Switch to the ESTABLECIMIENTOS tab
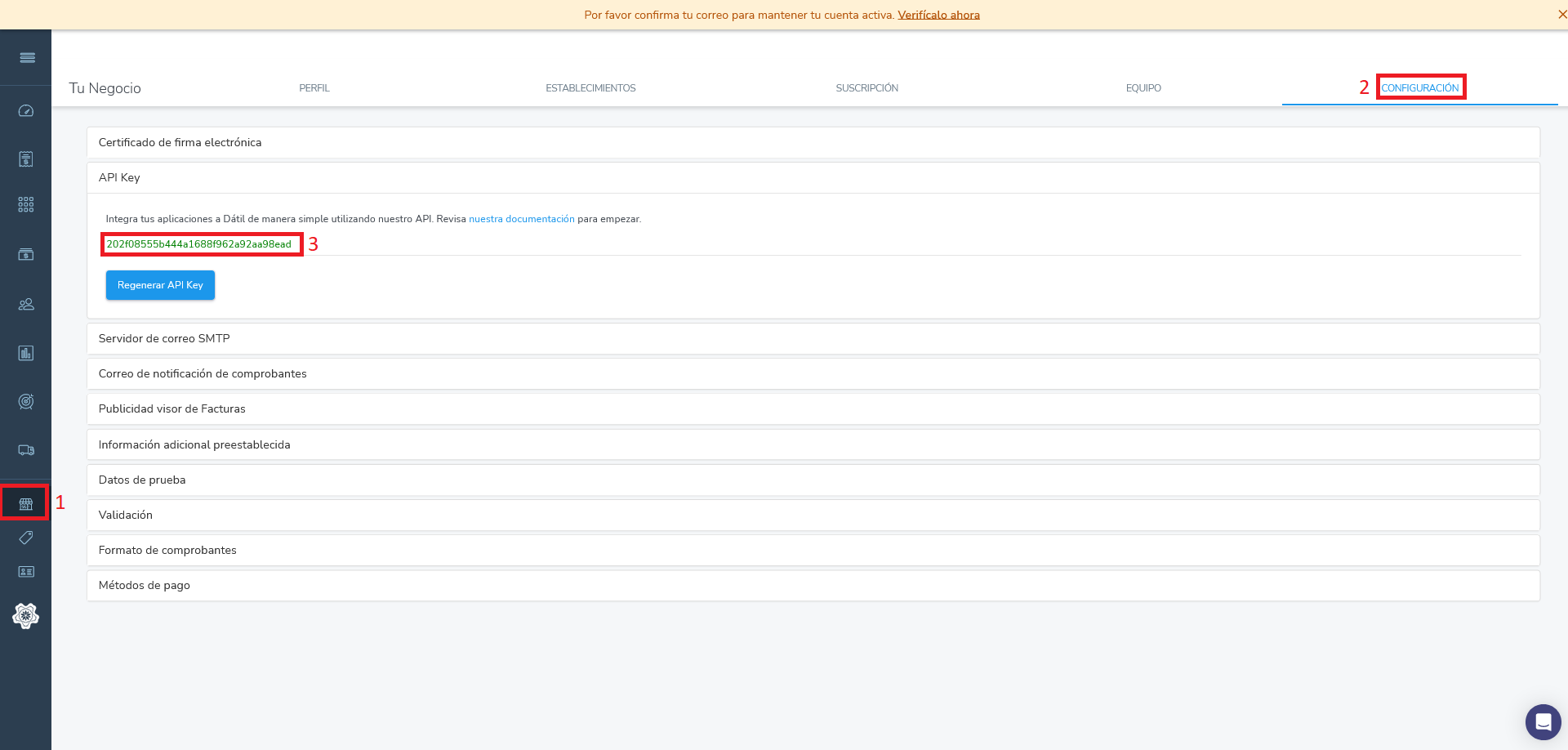Viewport: 1568px width, 750px height. [x=590, y=88]
